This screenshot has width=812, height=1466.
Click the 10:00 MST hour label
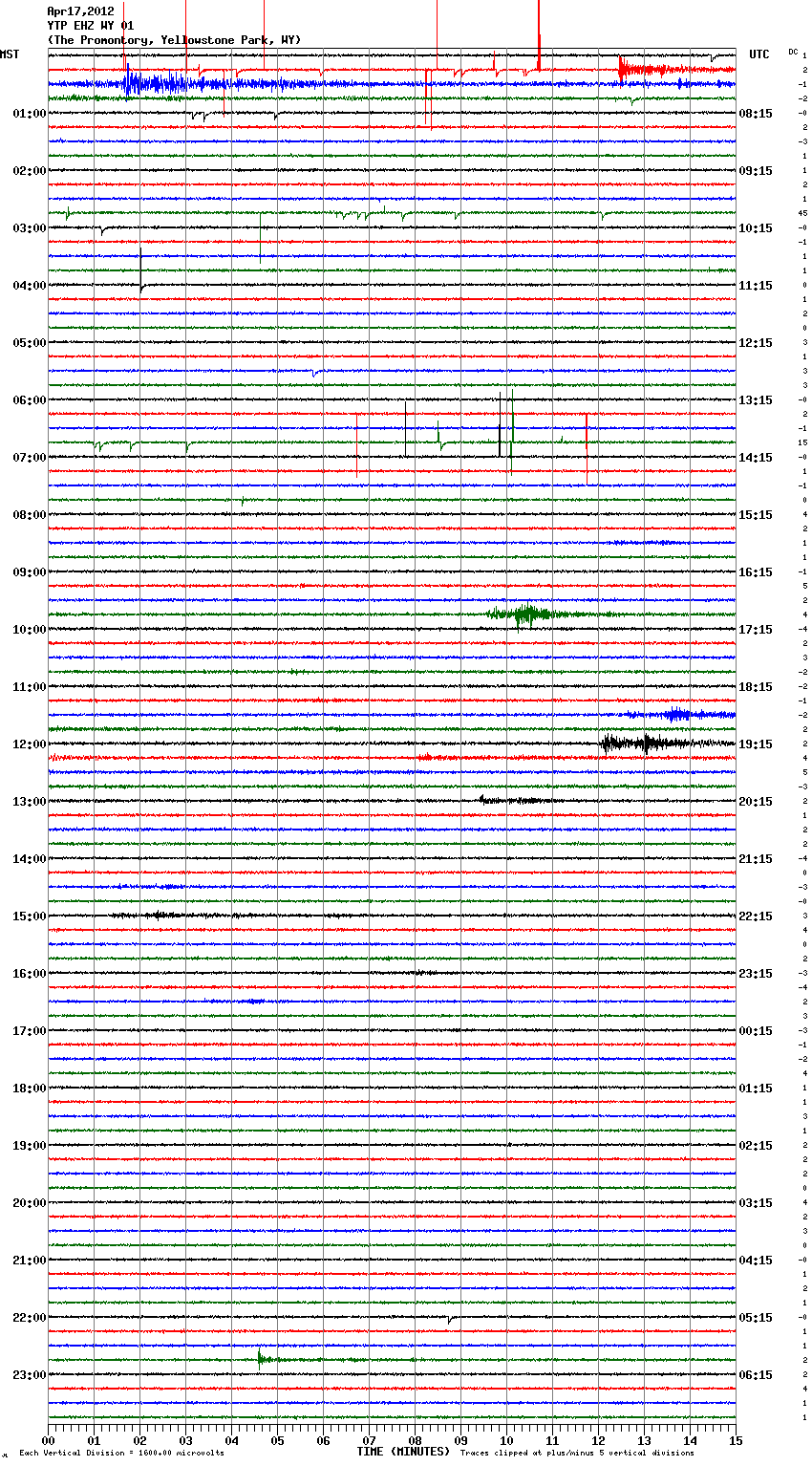point(30,630)
